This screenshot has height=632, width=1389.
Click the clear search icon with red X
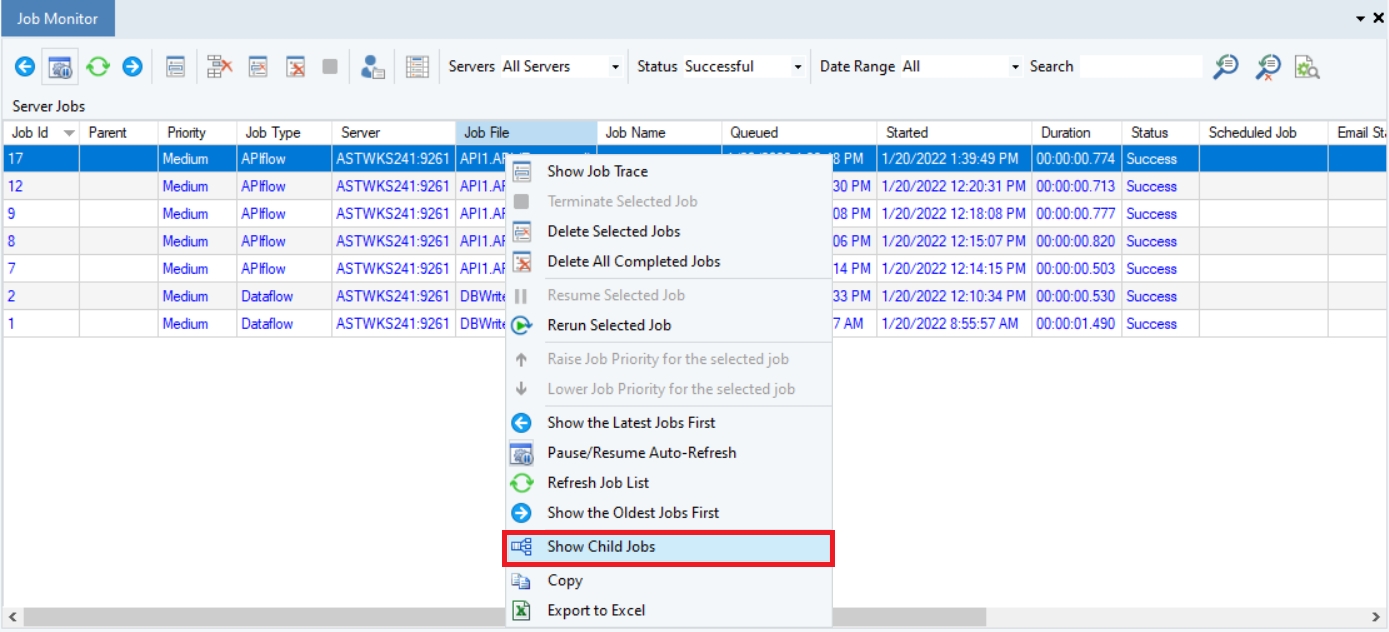1268,67
